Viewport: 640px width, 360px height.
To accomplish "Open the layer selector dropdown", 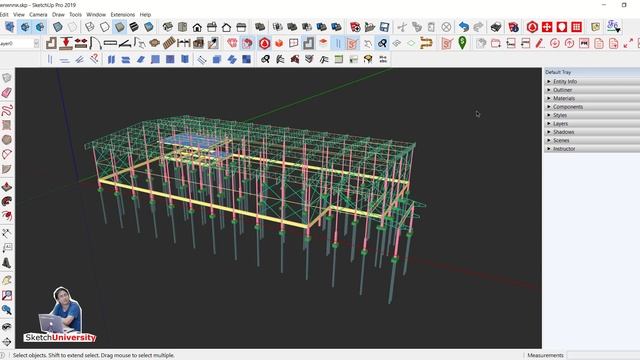I will click(x=36, y=43).
